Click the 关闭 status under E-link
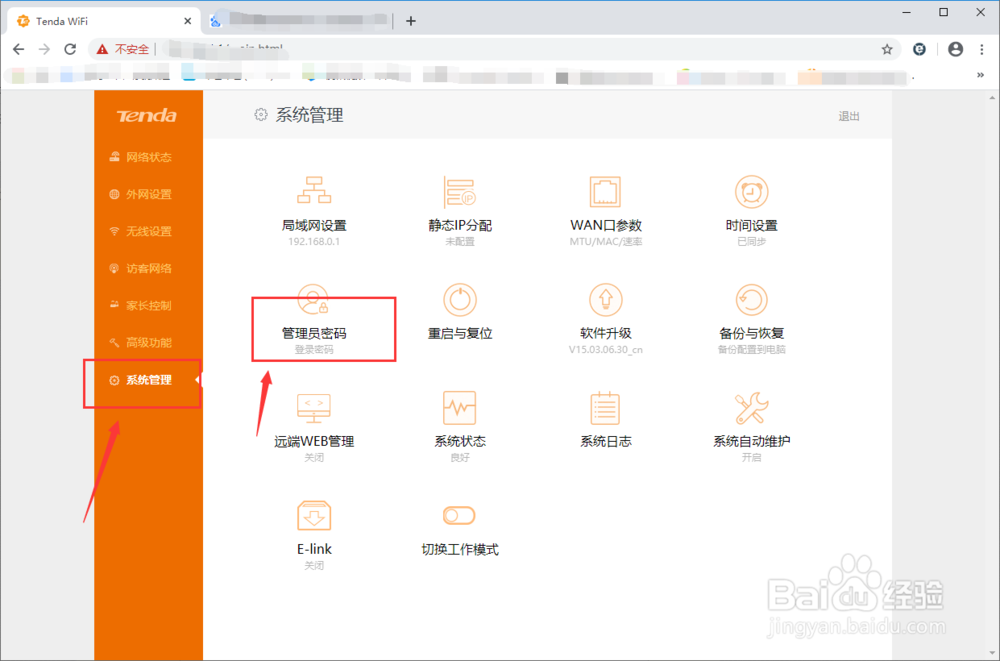The image size is (1000, 661). click(x=314, y=565)
